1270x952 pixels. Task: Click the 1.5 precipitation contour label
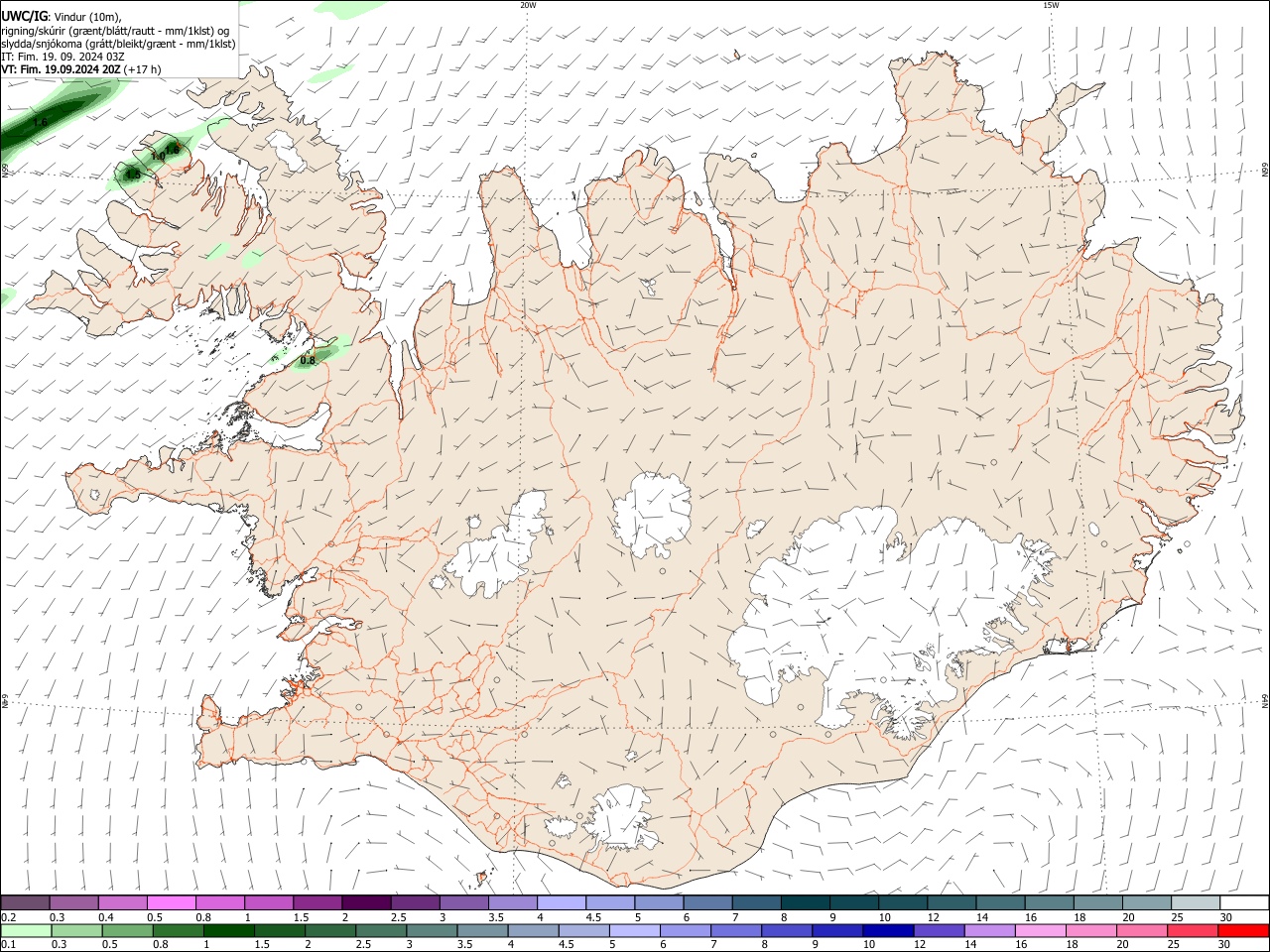pyautogui.click(x=133, y=174)
